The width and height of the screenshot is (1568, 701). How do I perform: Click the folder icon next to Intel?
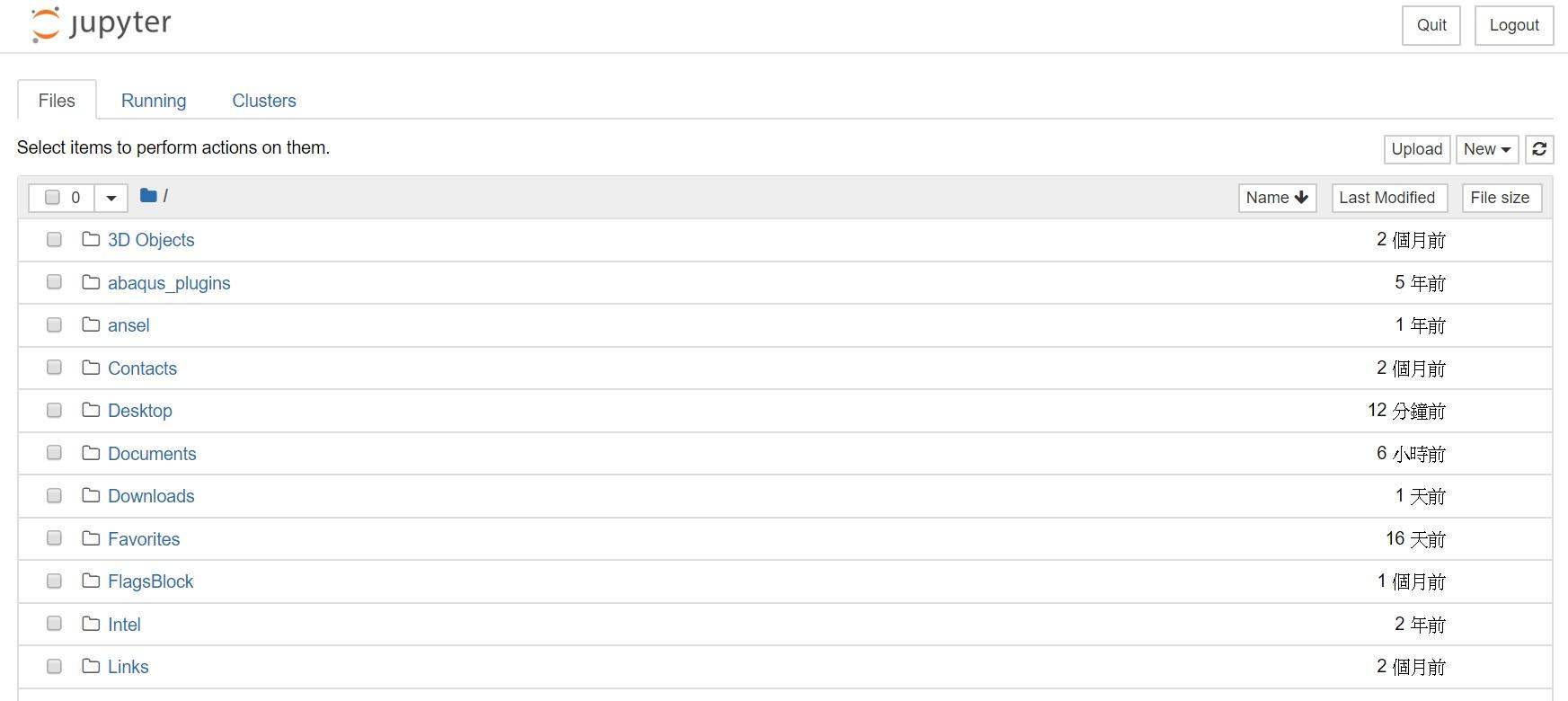(x=91, y=624)
